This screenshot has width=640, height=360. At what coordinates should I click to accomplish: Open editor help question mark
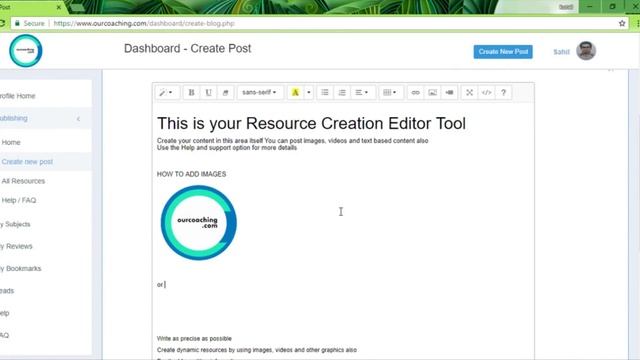(503, 93)
